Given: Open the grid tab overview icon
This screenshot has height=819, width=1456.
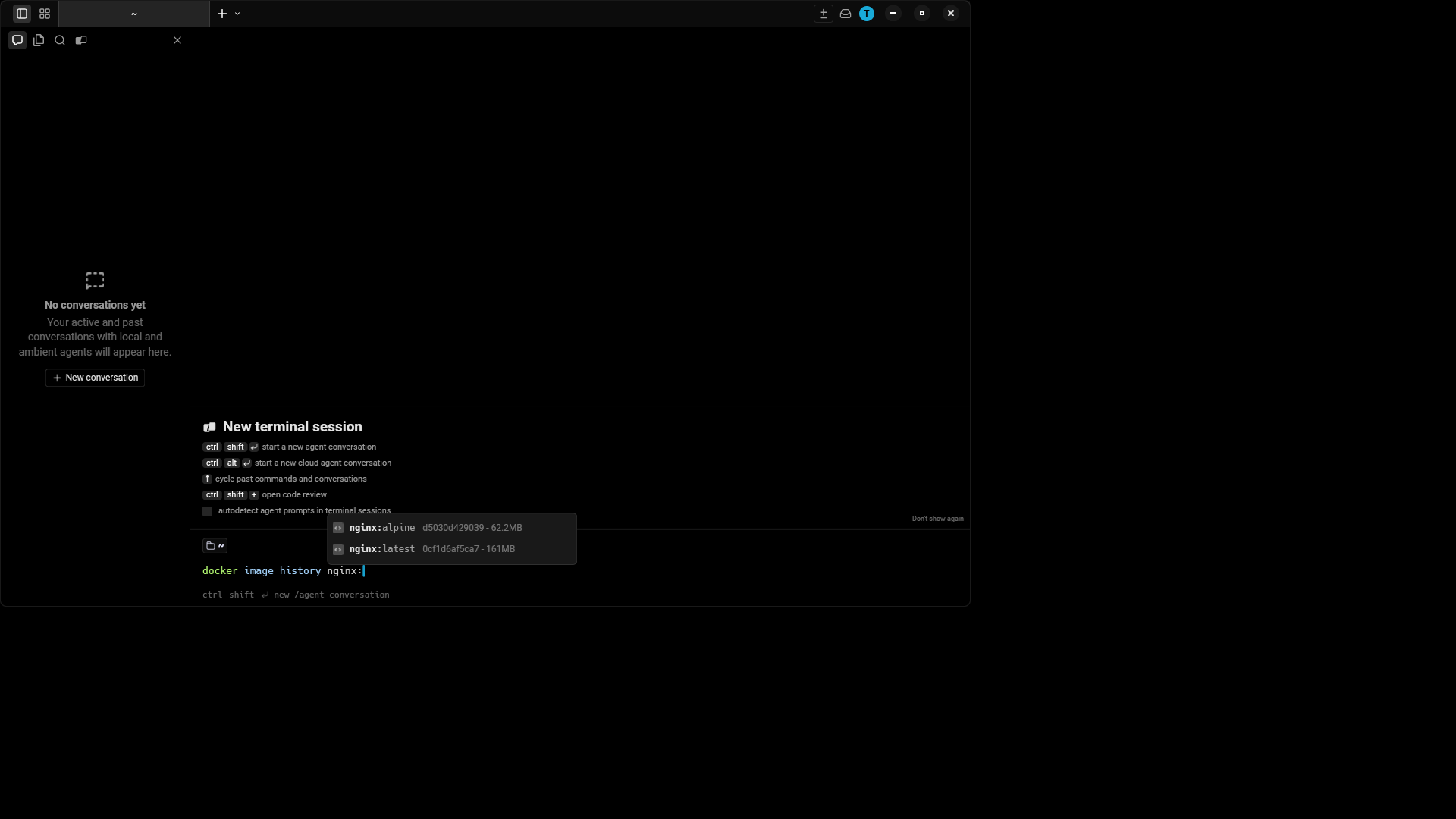Looking at the screenshot, I should (45, 14).
